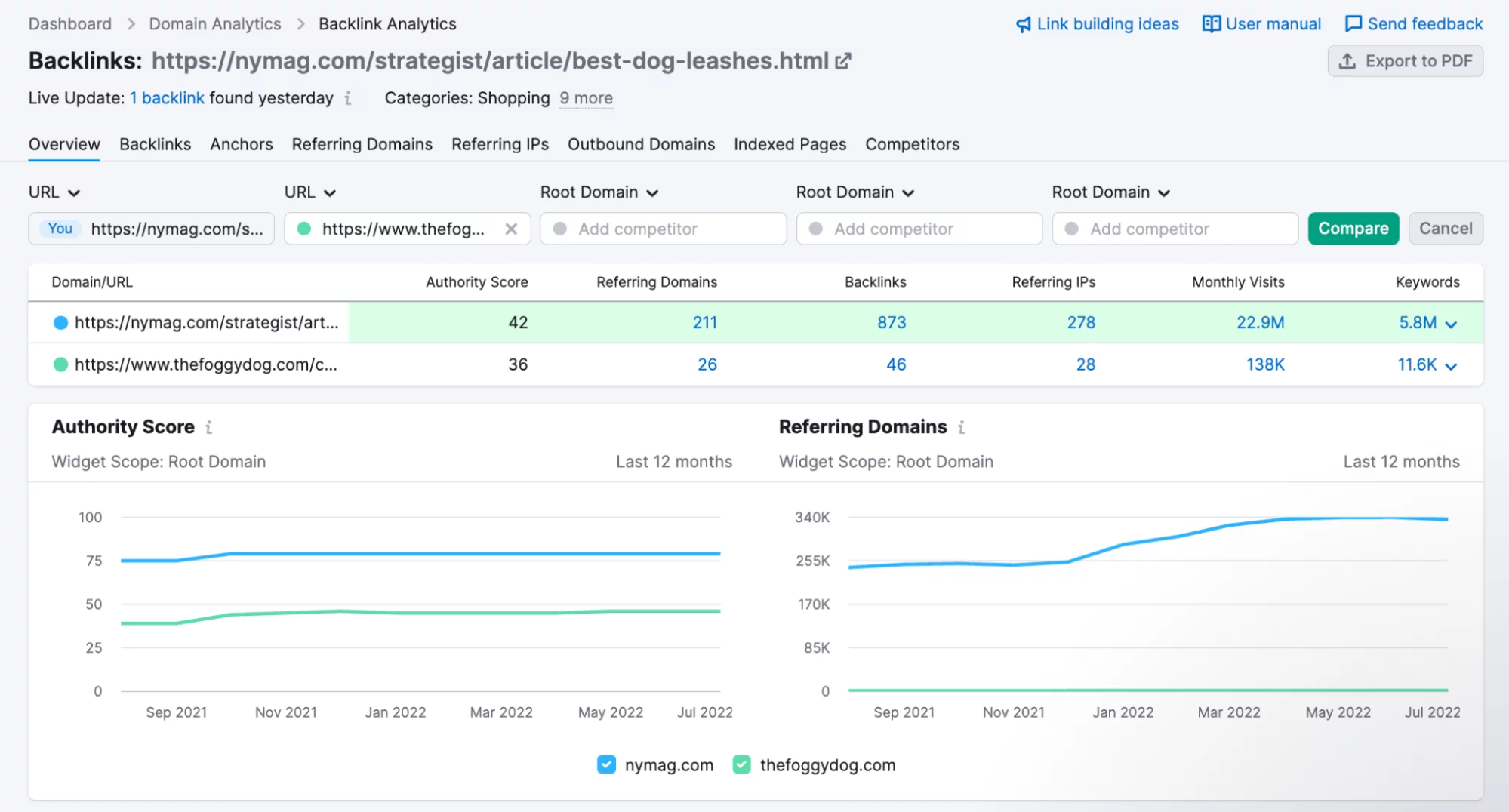Image resolution: width=1509 pixels, height=812 pixels.
Task: Open the middle Root Domain scope dropdown
Action: tap(855, 192)
